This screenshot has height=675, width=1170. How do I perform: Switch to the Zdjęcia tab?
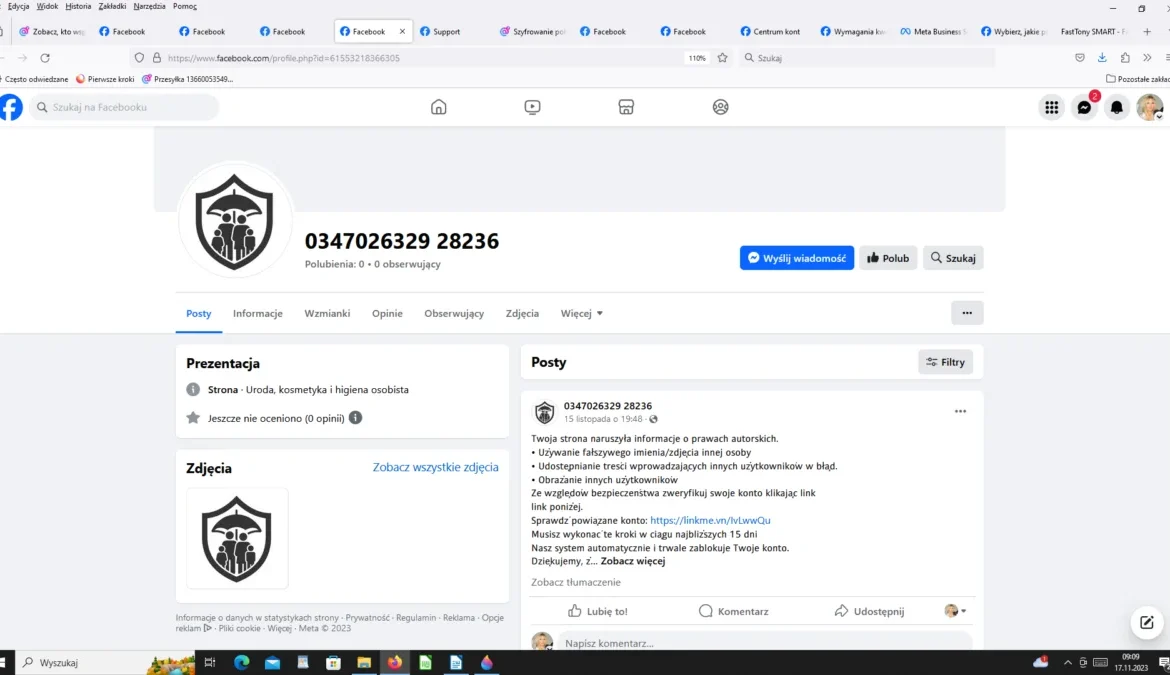[x=522, y=313]
